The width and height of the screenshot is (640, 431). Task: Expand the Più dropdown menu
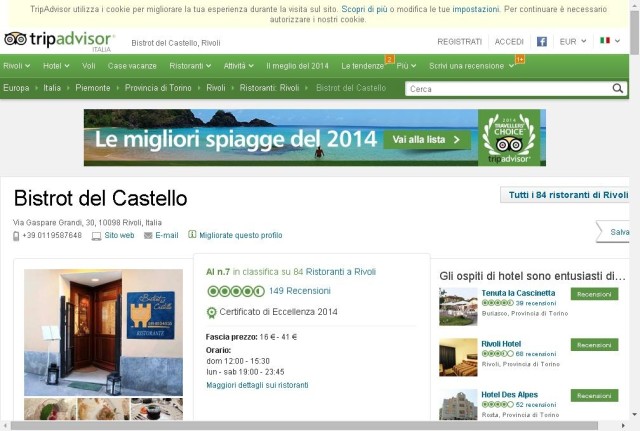point(406,66)
